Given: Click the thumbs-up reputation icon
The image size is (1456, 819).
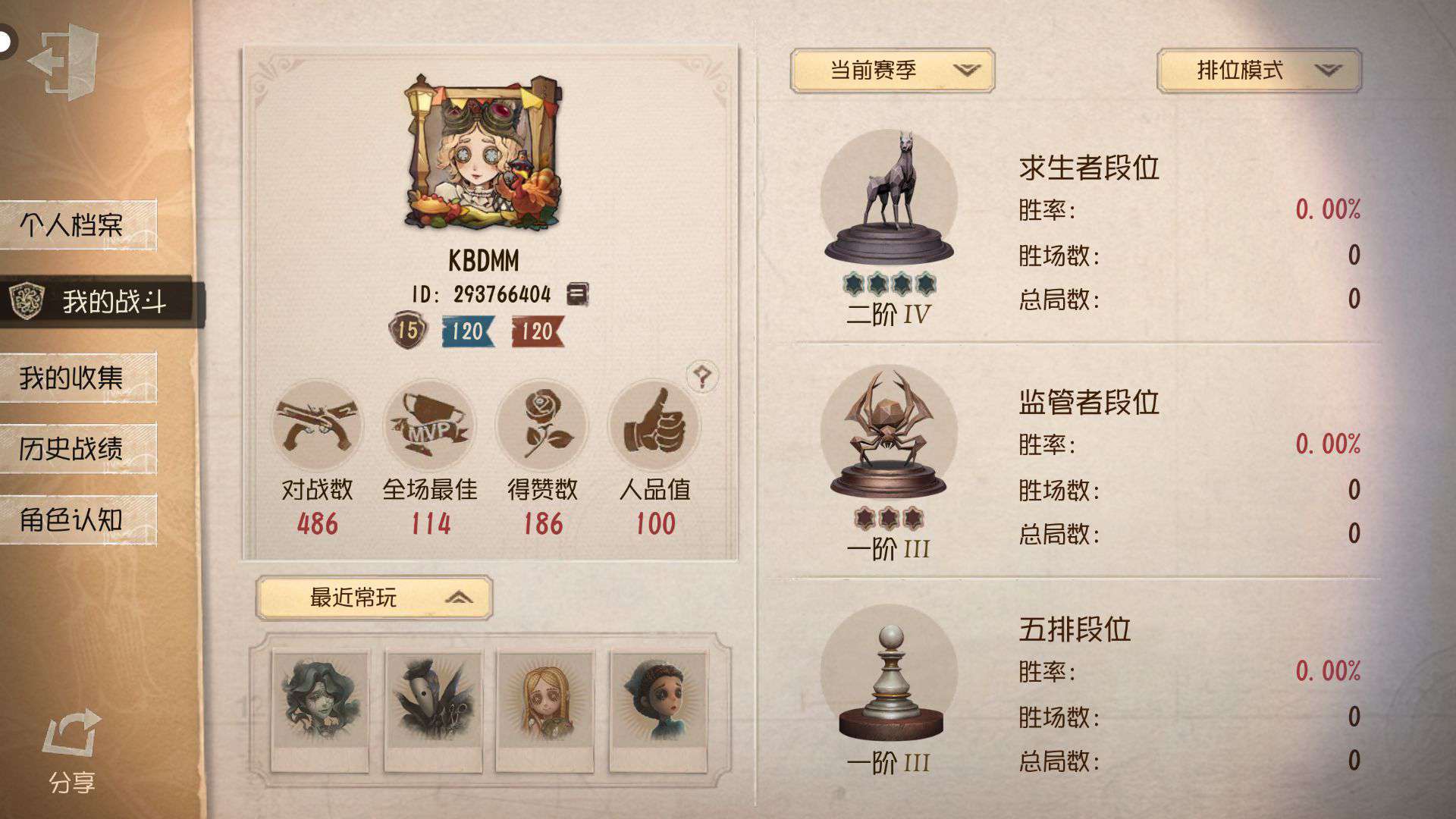Looking at the screenshot, I should coord(654,425).
